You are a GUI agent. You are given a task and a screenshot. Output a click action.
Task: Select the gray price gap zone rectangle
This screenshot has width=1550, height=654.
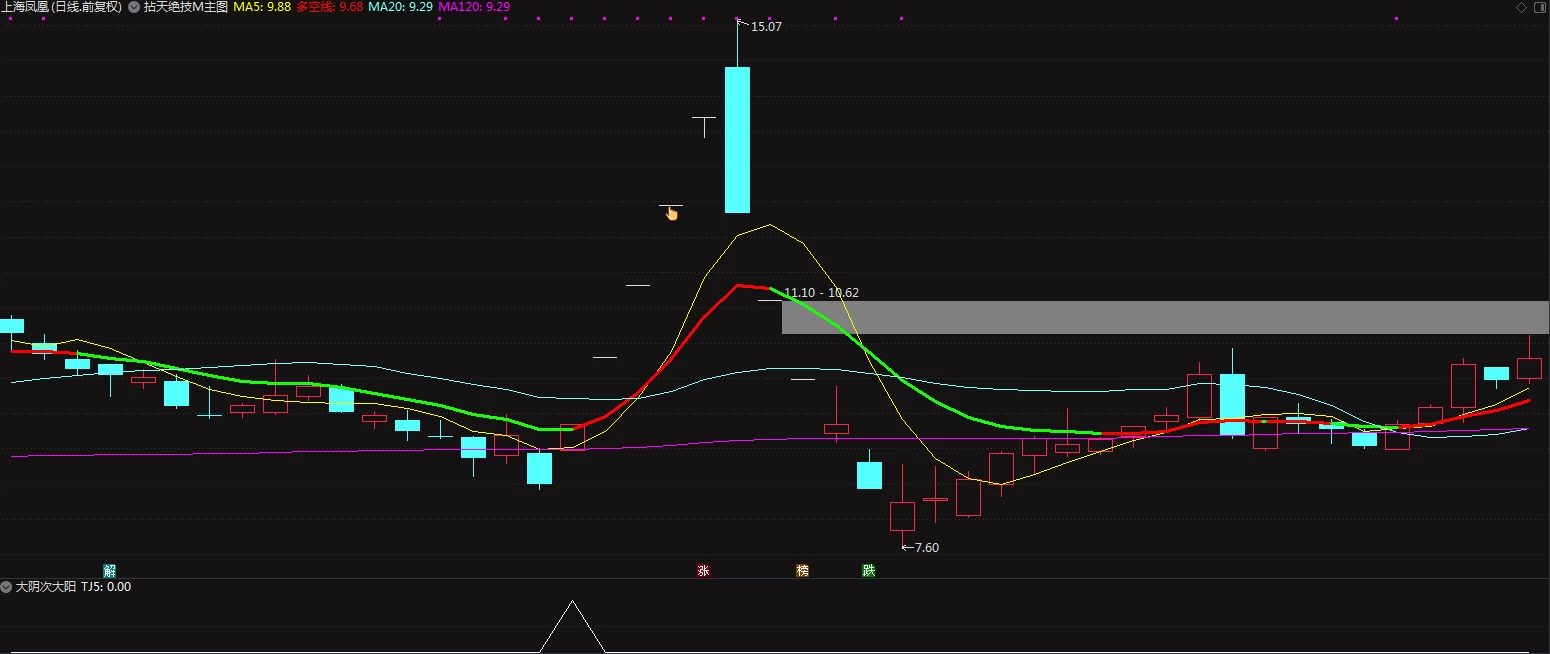tap(1165, 317)
